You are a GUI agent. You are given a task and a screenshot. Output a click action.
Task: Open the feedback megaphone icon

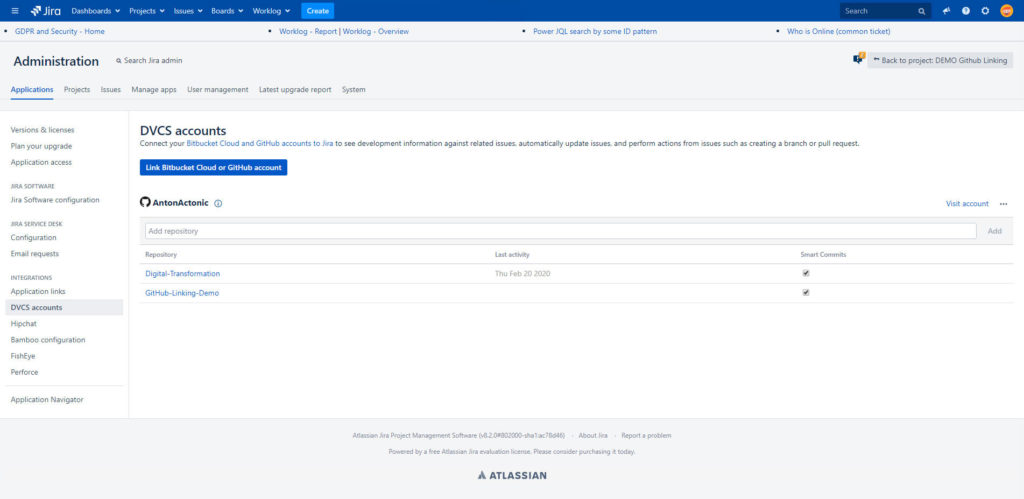pyautogui.click(x=946, y=11)
